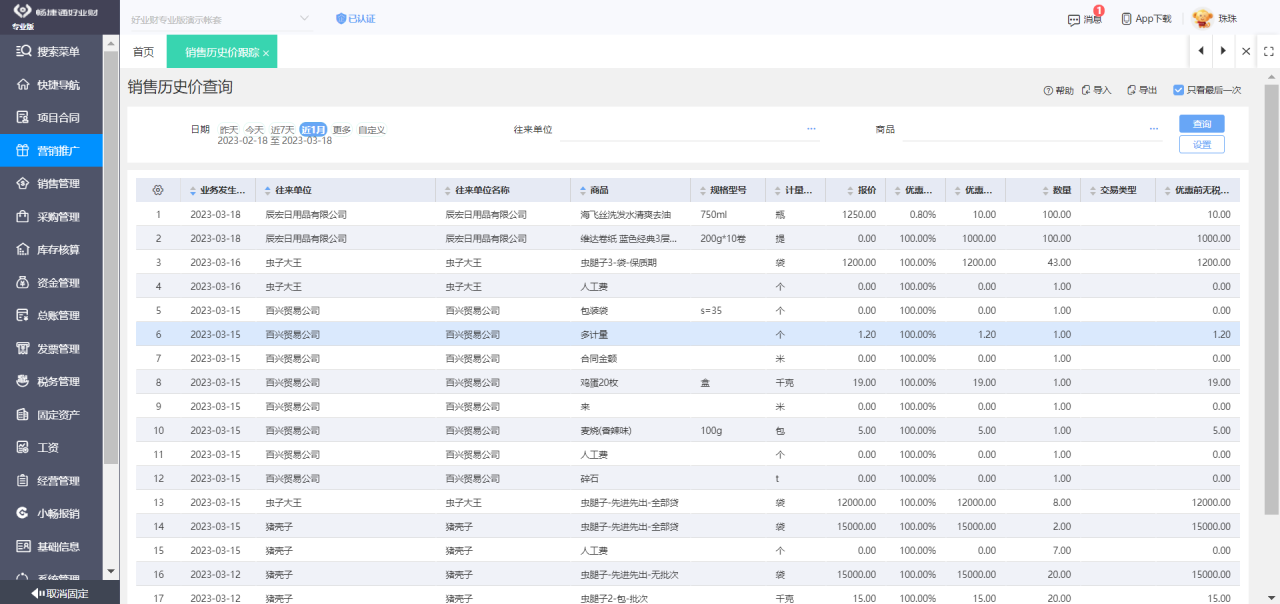The width and height of the screenshot is (1280, 604).
Task: Go to next tab arrow
Action: (1223, 51)
